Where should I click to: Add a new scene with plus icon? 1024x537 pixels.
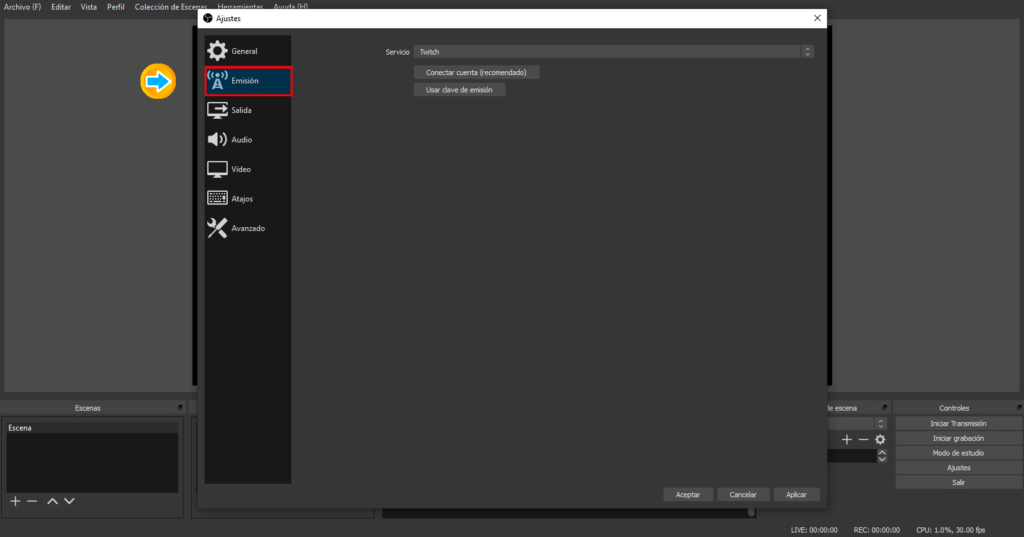[x=15, y=500]
